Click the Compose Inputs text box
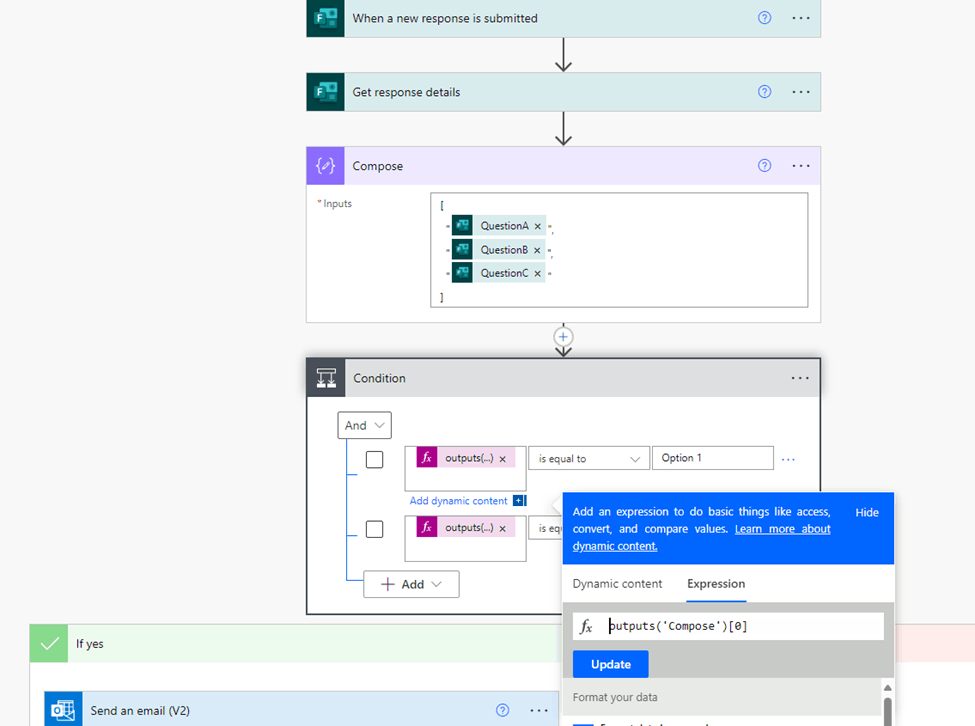975x726 pixels. coord(619,250)
